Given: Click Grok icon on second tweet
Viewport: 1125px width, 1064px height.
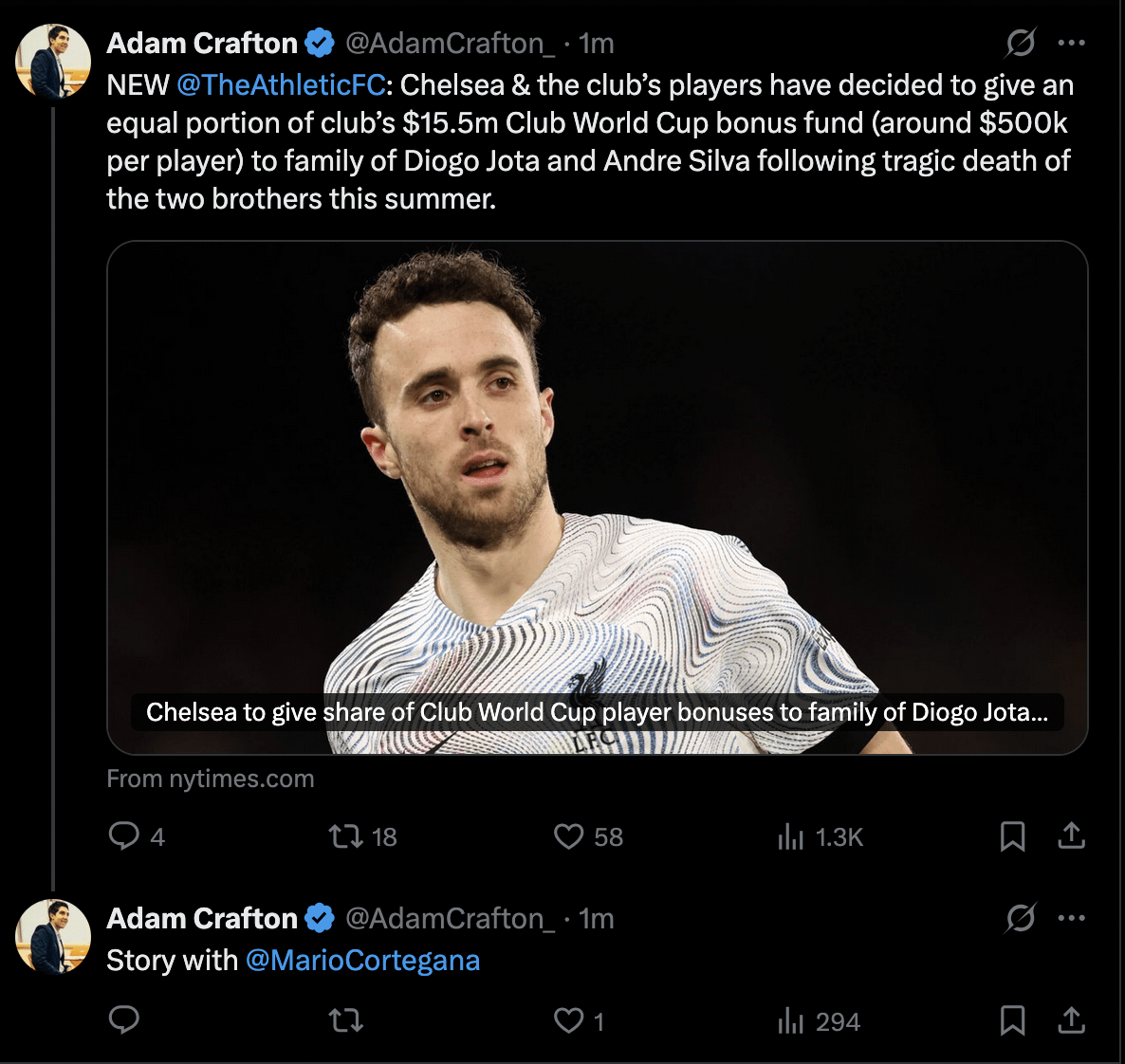Looking at the screenshot, I should point(1021,918).
